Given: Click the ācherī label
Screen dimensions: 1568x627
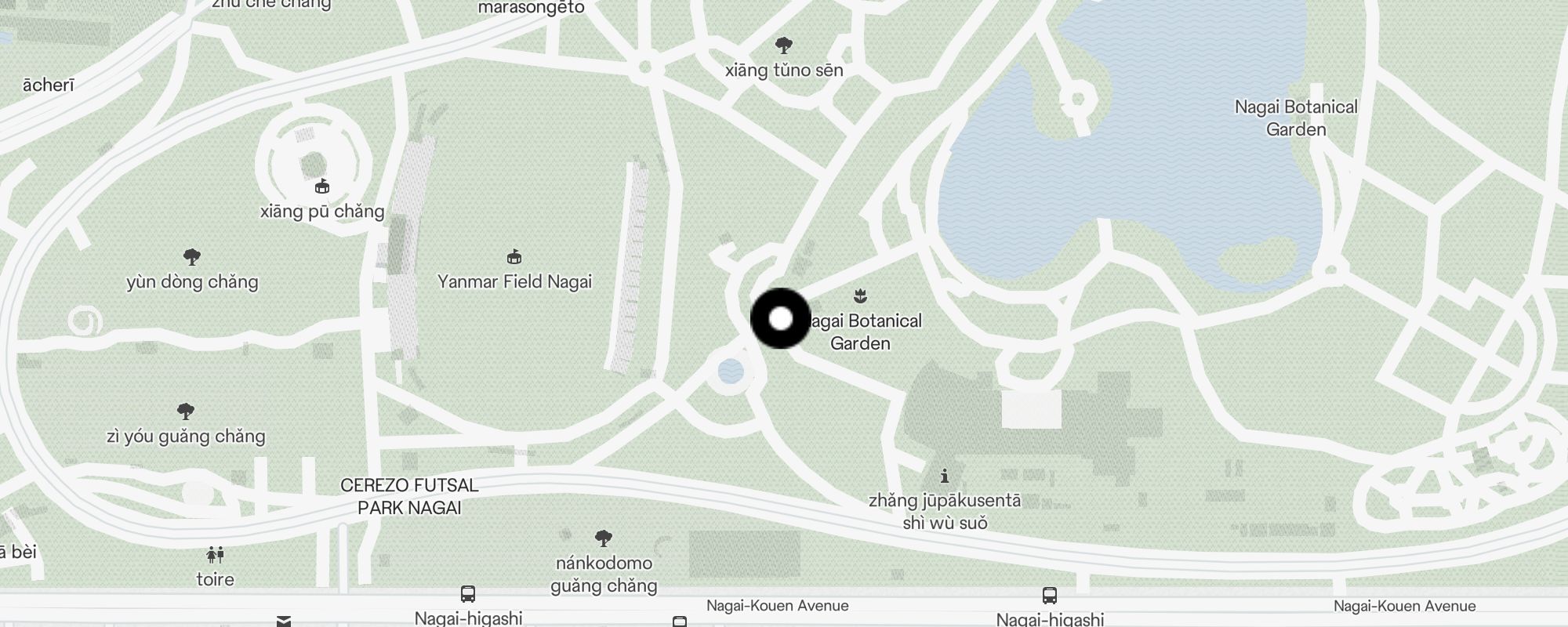Looking at the screenshot, I should tap(48, 85).
